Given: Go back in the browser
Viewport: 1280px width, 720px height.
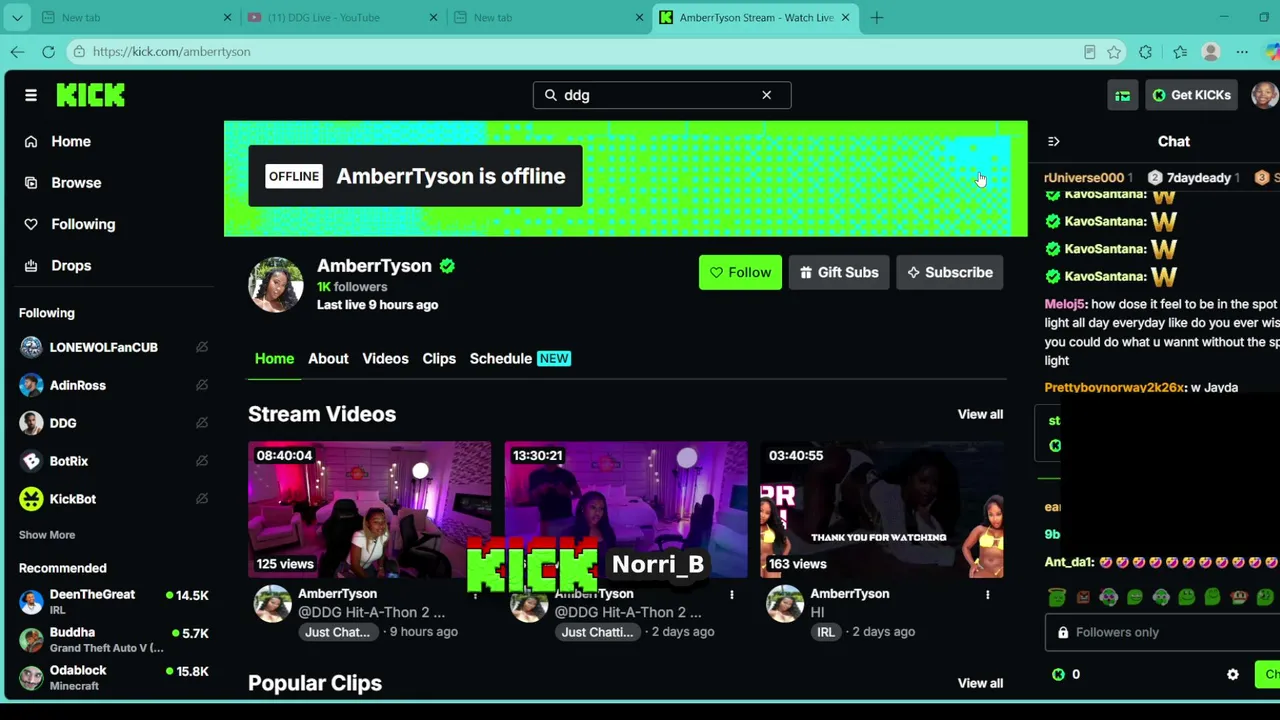Looking at the screenshot, I should pos(17,52).
